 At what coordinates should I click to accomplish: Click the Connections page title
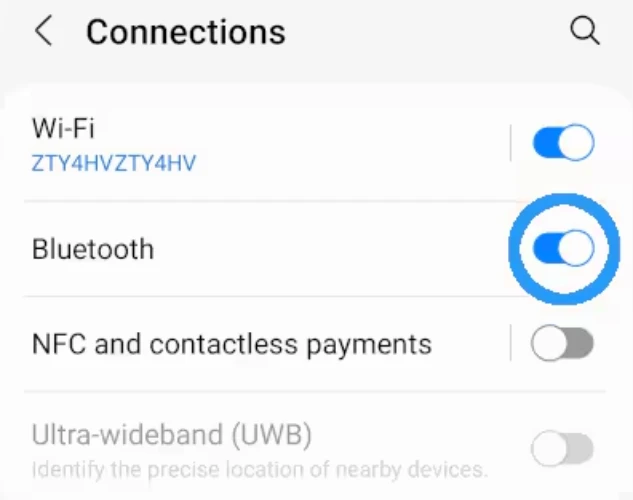pos(186,32)
